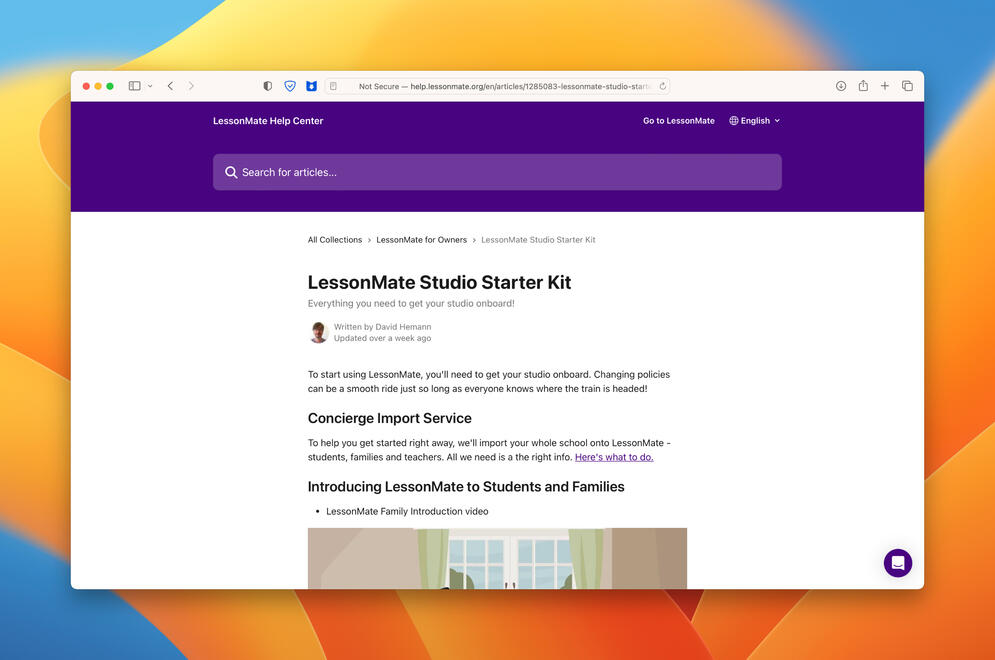Toggle the Safari sidebar icon
The image size is (995, 660).
click(x=135, y=86)
